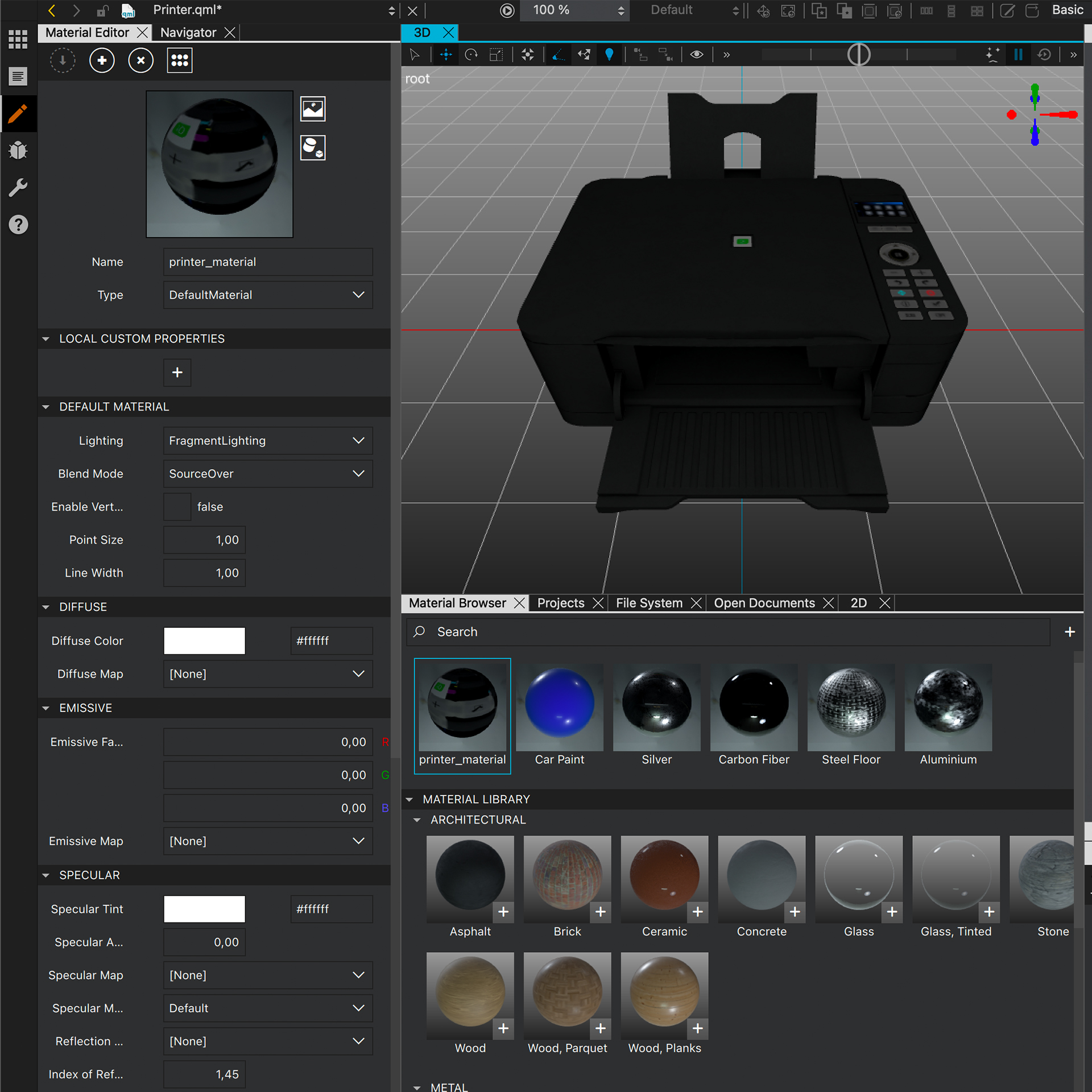The width and height of the screenshot is (1092, 1092).
Task: Click the Fit Selected Object to View icon
Action: pyautogui.click(x=528, y=55)
